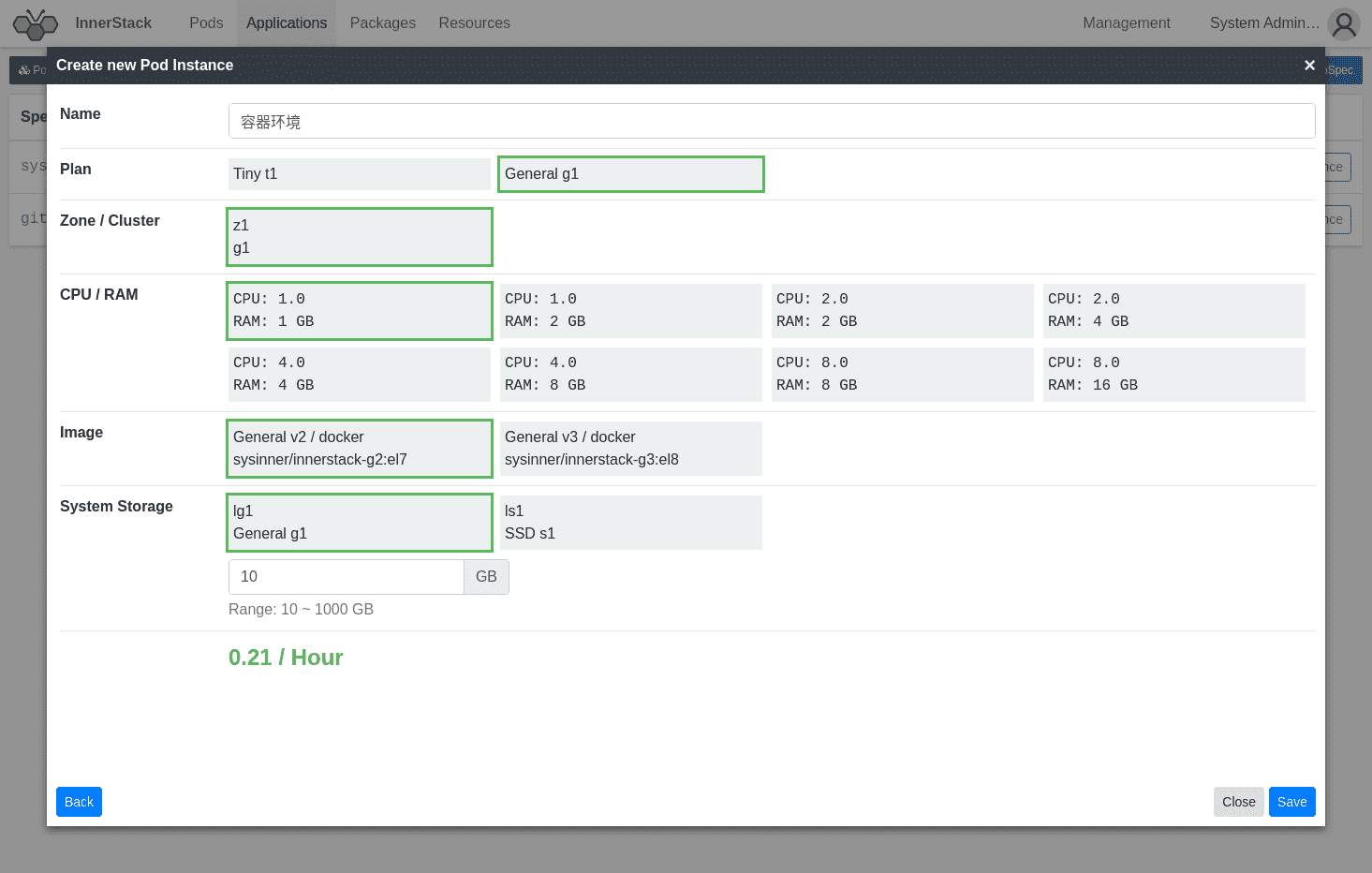Select CPU 4.0 RAM 8 GB option
This screenshot has height=873, width=1372.
pos(631,375)
